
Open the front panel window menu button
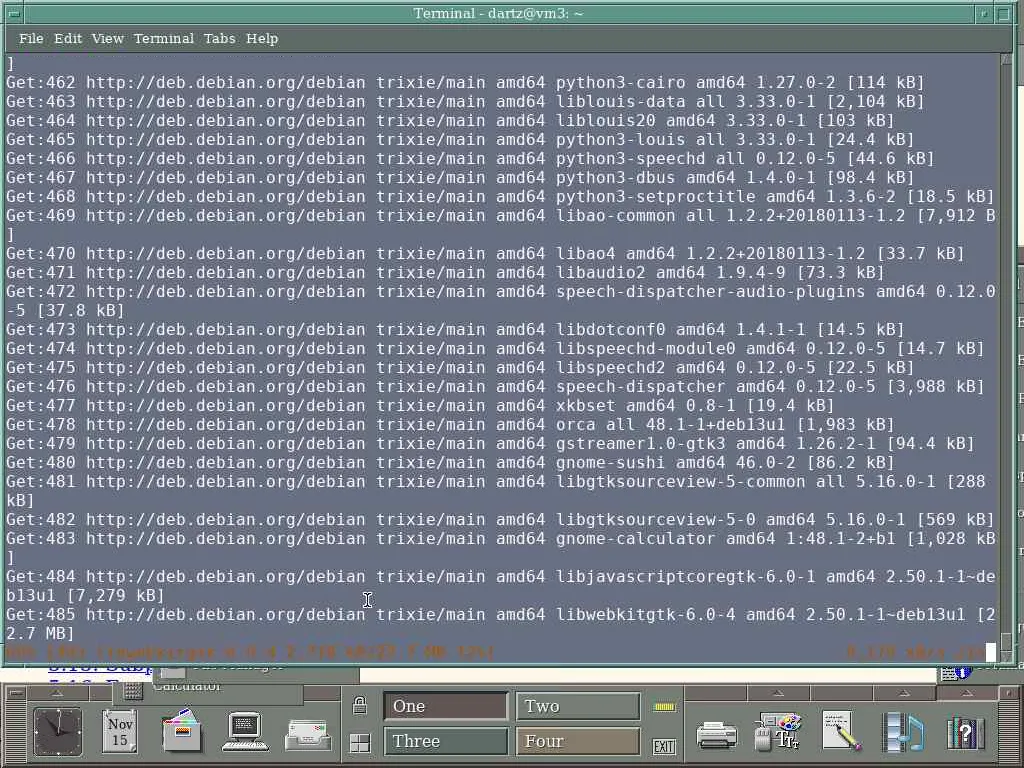[x=15, y=693]
